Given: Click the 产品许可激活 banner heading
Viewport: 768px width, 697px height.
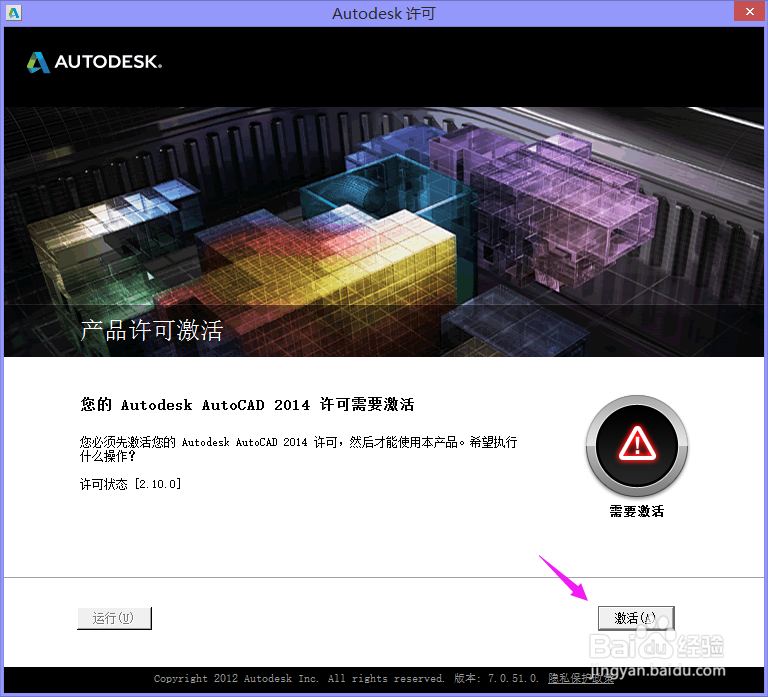Looking at the screenshot, I should [x=151, y=330].
